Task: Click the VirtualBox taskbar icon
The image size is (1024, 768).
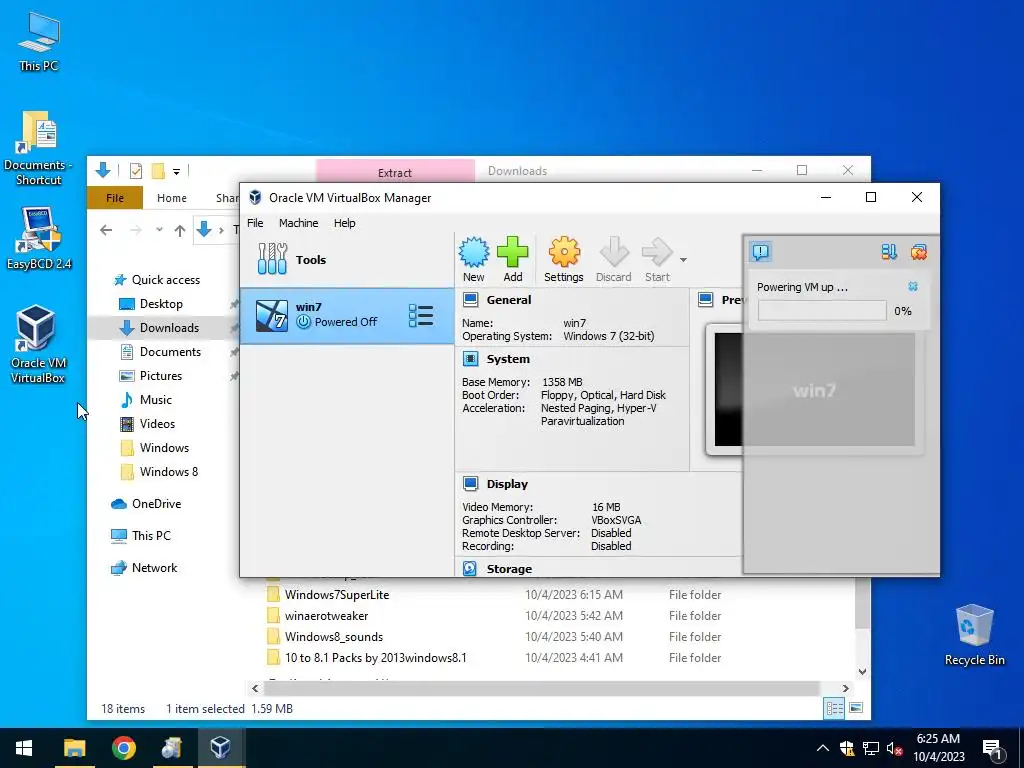Action: (x=220, y=748)
